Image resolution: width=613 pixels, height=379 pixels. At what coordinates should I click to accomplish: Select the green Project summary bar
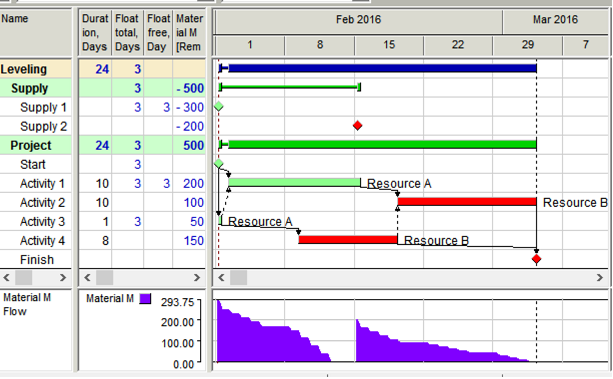378,145
